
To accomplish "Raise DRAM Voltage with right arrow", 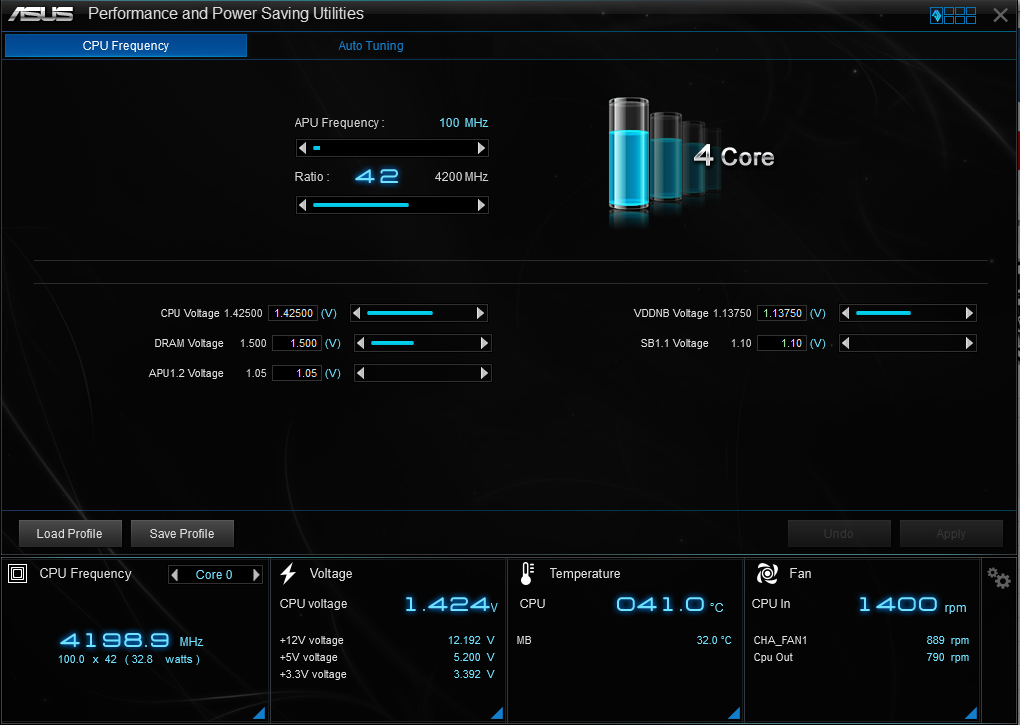I will tap(484, 343).
